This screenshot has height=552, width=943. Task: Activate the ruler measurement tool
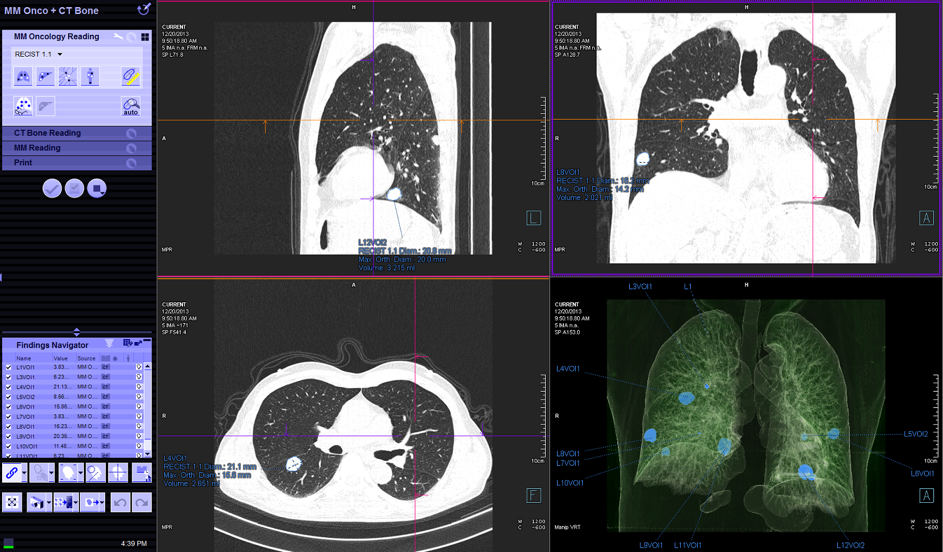point(131,76)
